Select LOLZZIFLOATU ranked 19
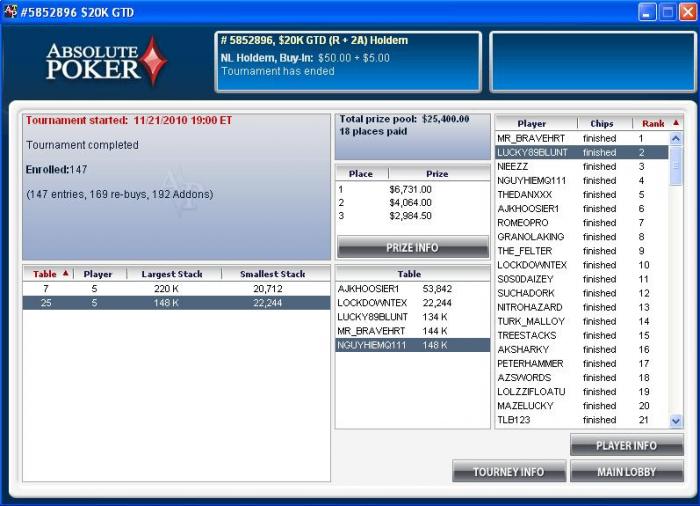 coord(582,392)
